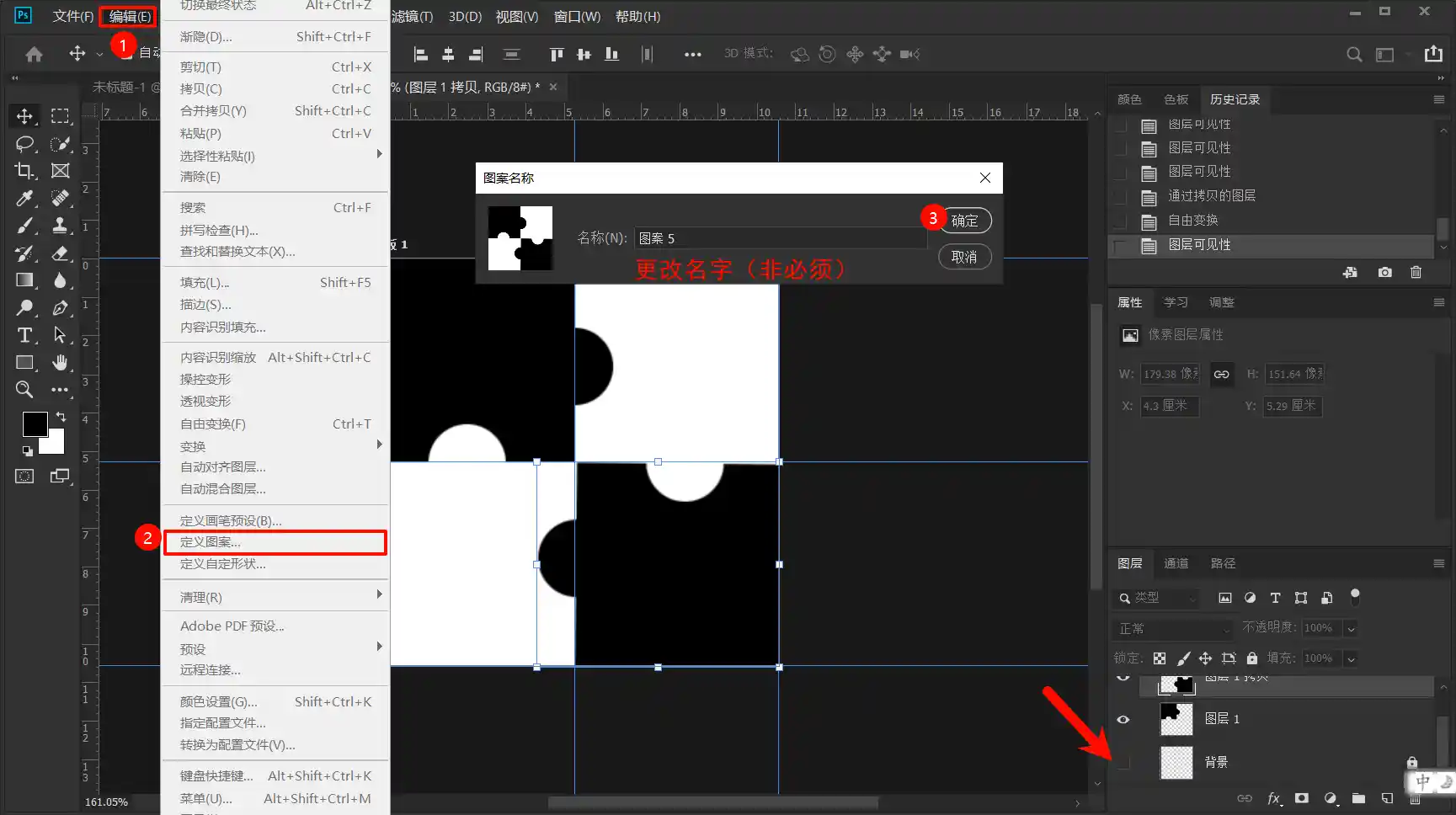Click the pattern name 名称 input field
Viewport: 1456px width, 815px height.
781,238
